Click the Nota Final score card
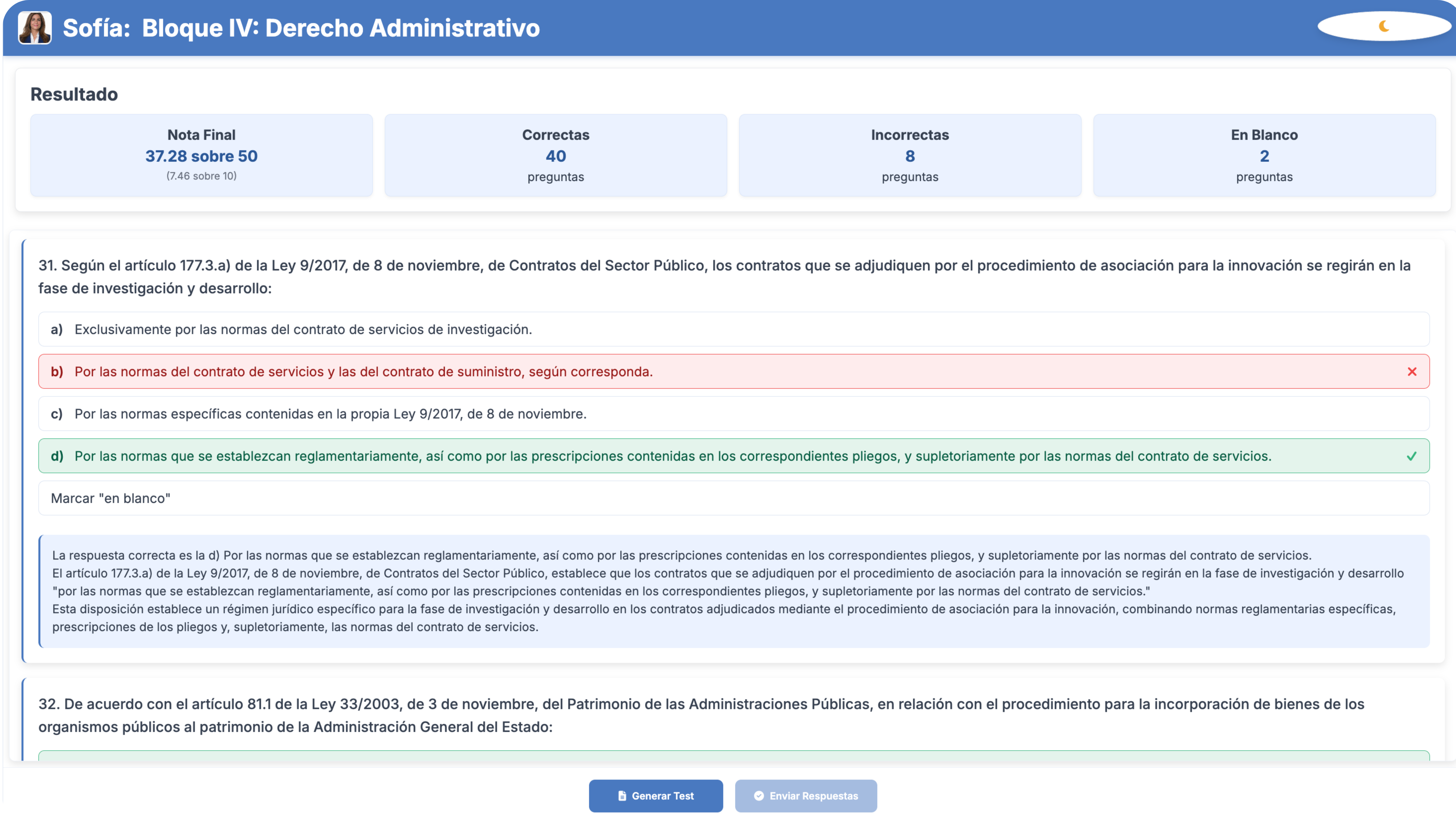 201,156
